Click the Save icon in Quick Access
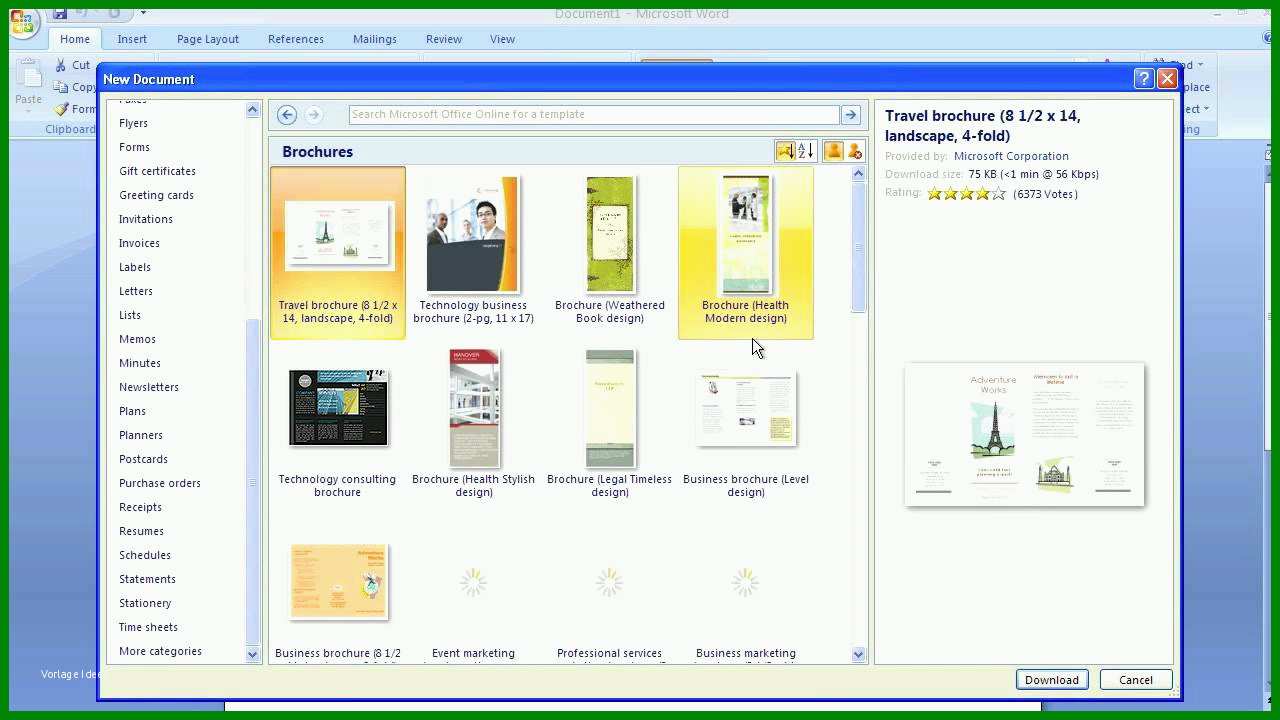Screen dimensions: 1280x720 pyautogui.click(x=60, y=13)
